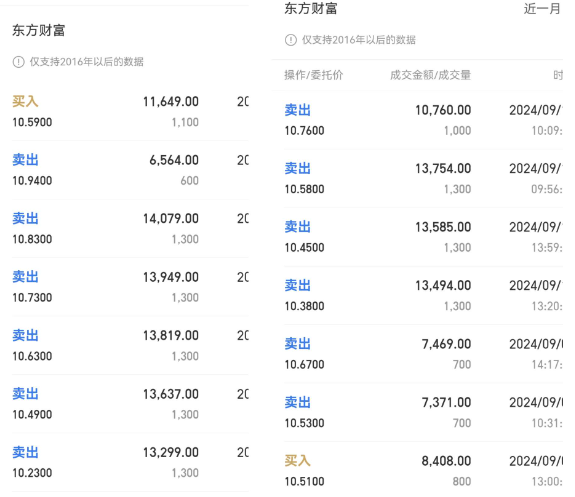Click the price 10.5800
This screenshot has height=497, width=575.
click(304, 189)
